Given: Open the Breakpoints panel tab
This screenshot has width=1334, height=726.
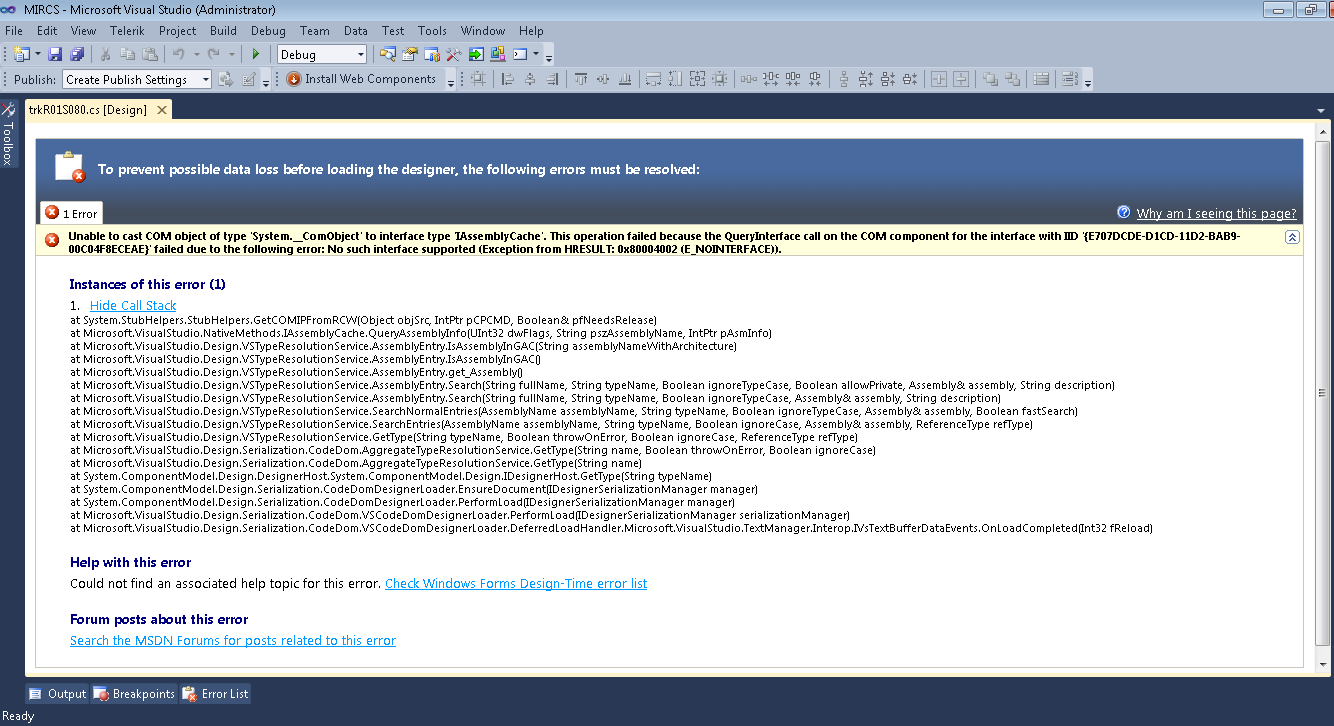Looking at the screenshot, I should tap(134, 694).
